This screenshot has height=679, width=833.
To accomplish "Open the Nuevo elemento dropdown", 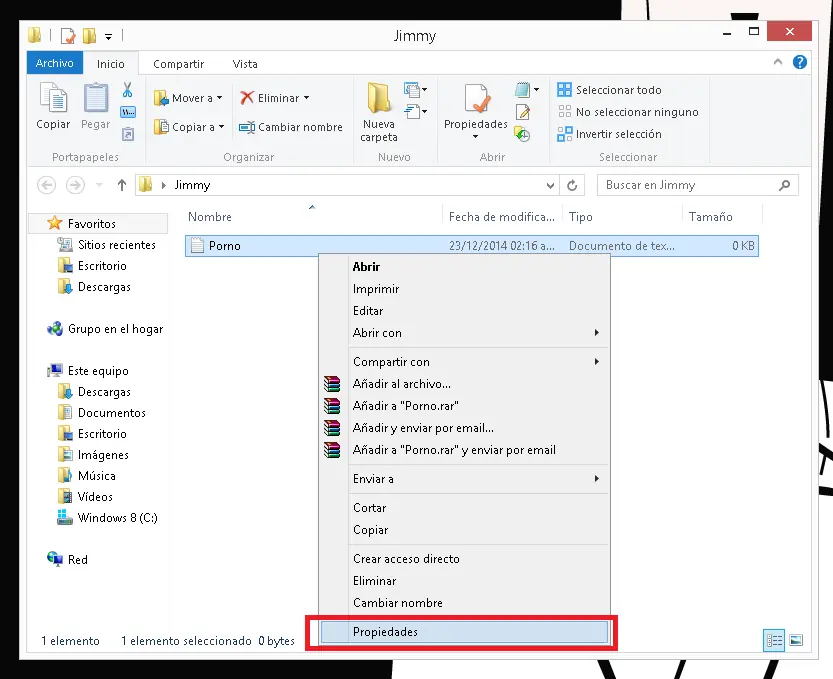I will (415, 89).
